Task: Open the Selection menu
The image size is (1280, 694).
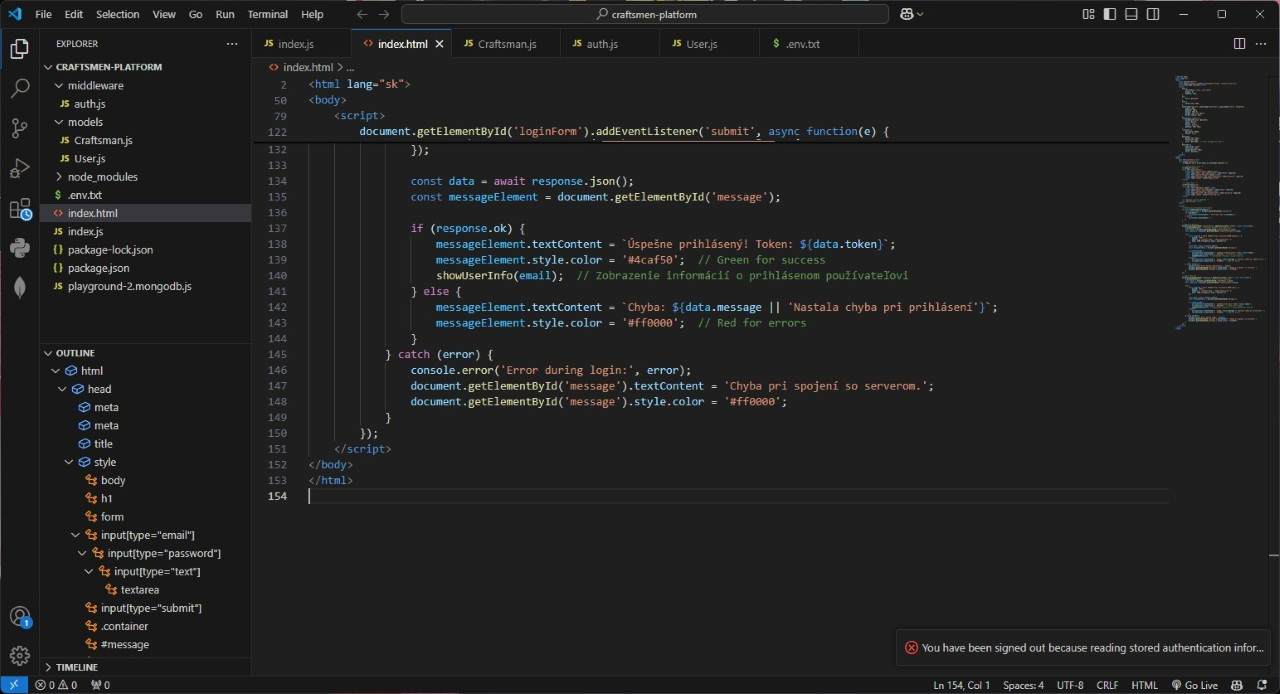Action: click(118, 14)
